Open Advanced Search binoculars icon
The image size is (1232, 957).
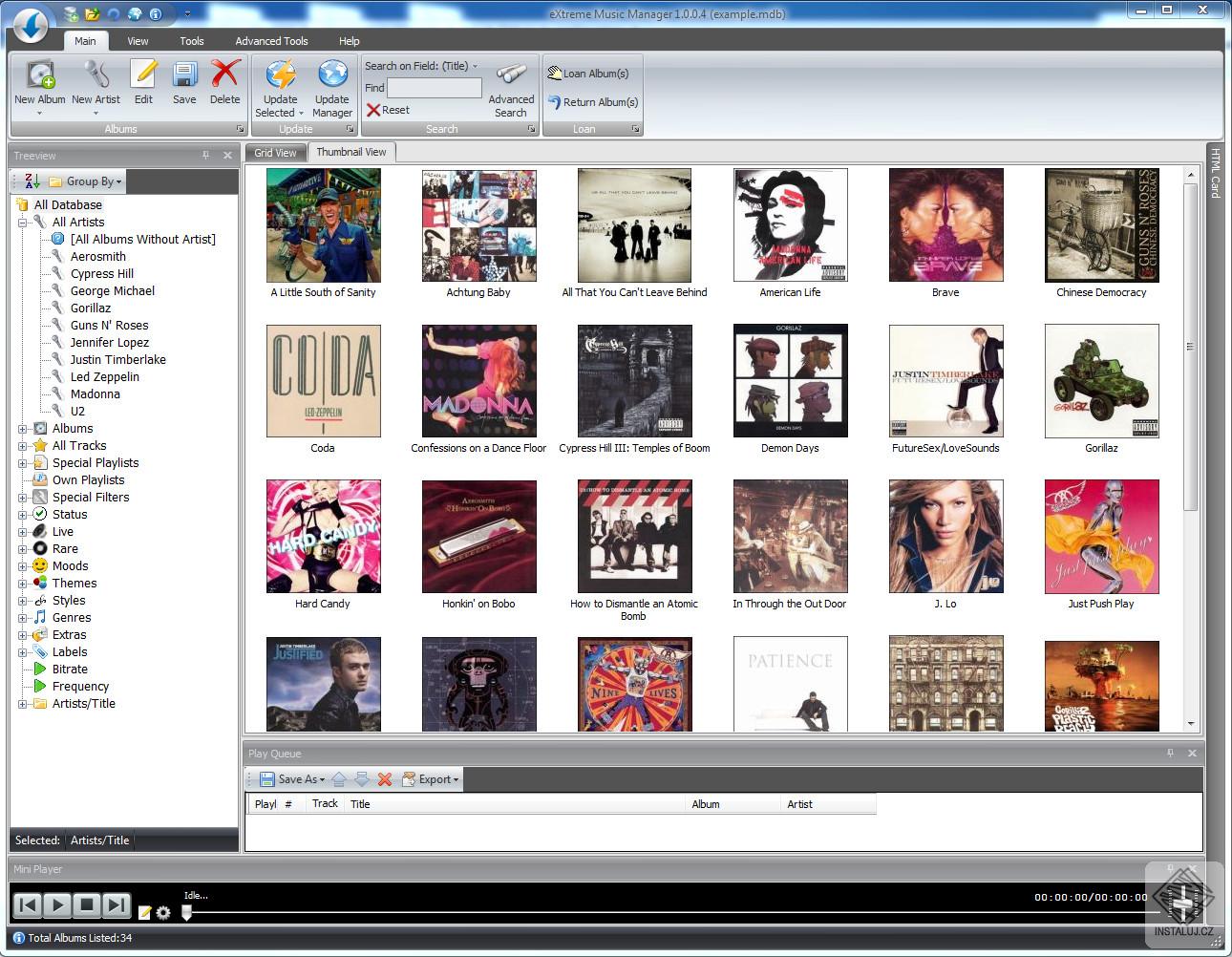(511, 74)
